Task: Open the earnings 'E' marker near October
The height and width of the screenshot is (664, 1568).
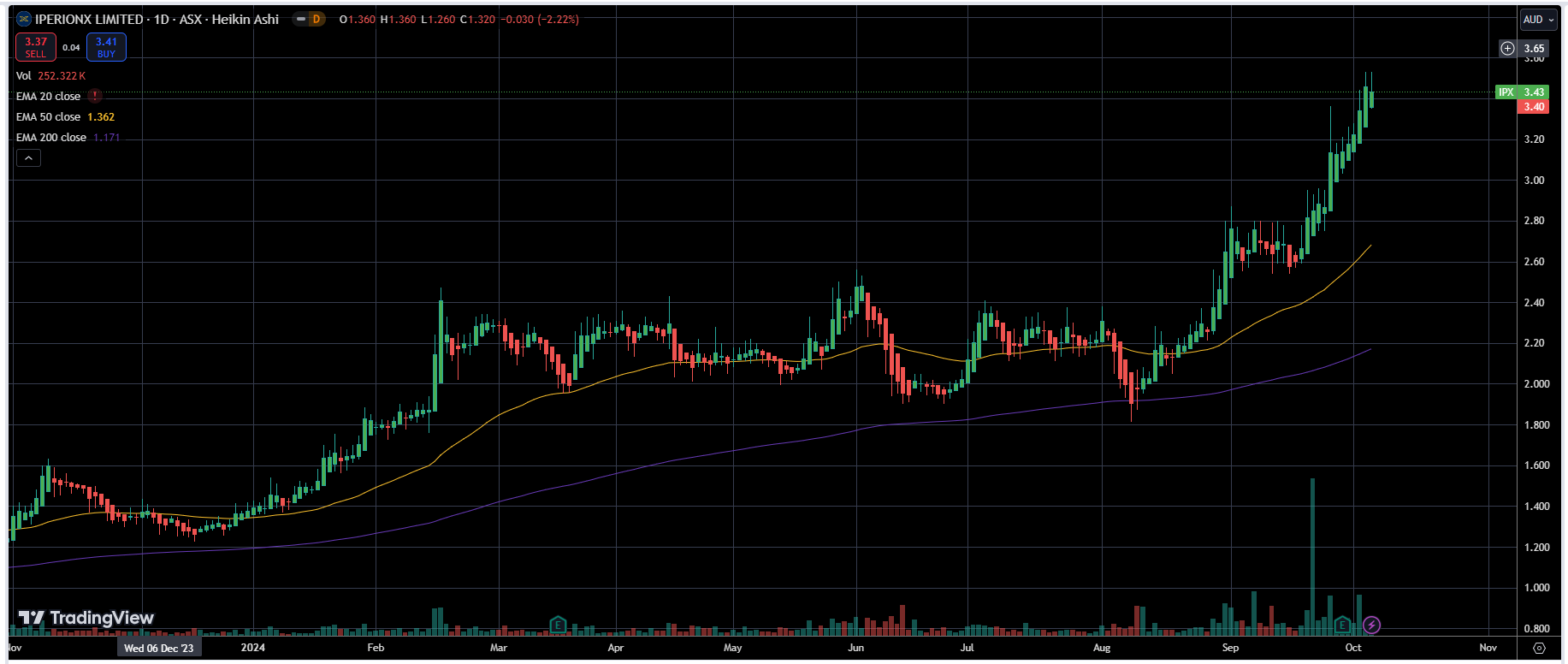Action: pyautogui.click(x=1342, y=625)
